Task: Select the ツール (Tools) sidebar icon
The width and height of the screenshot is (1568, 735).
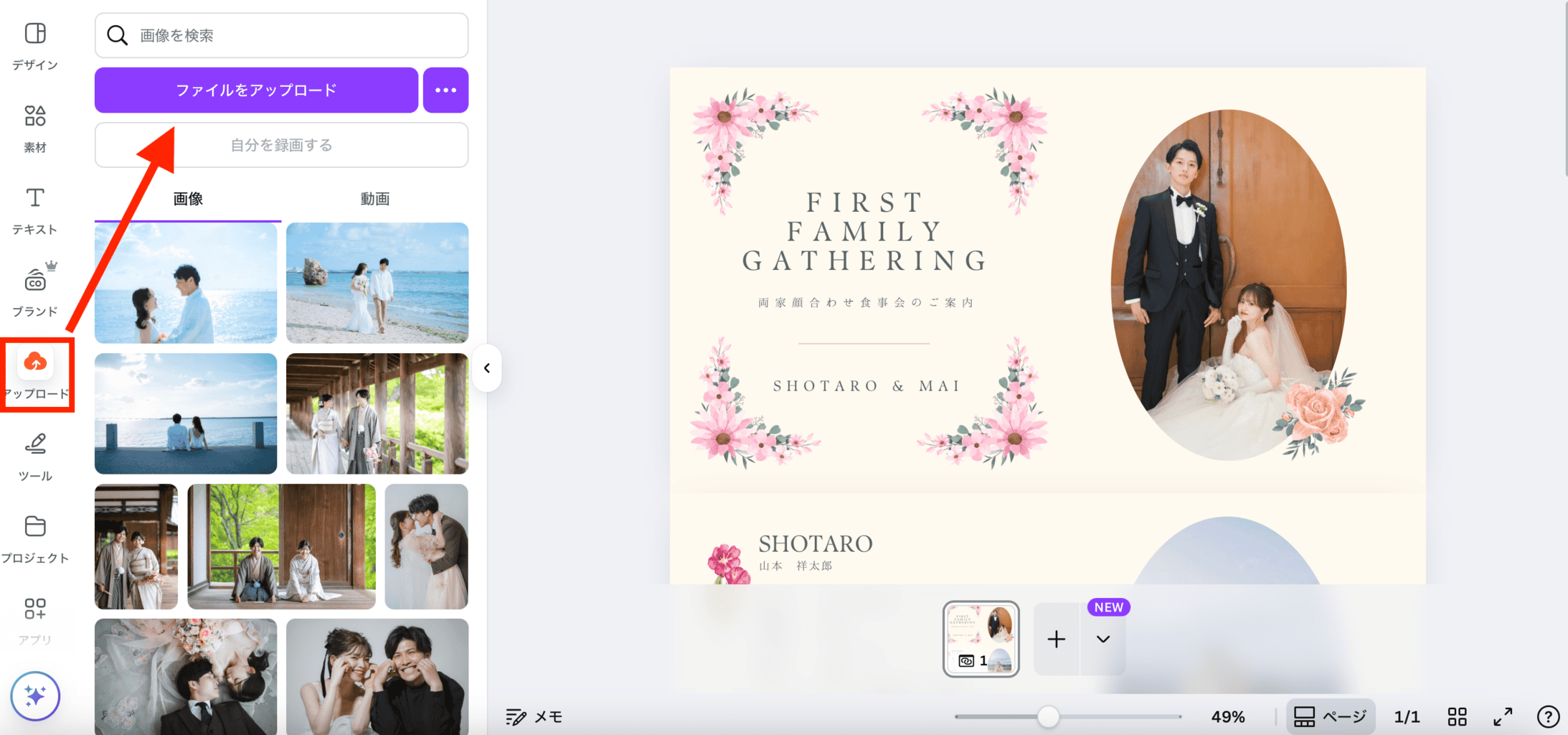Action: [34, 454]
